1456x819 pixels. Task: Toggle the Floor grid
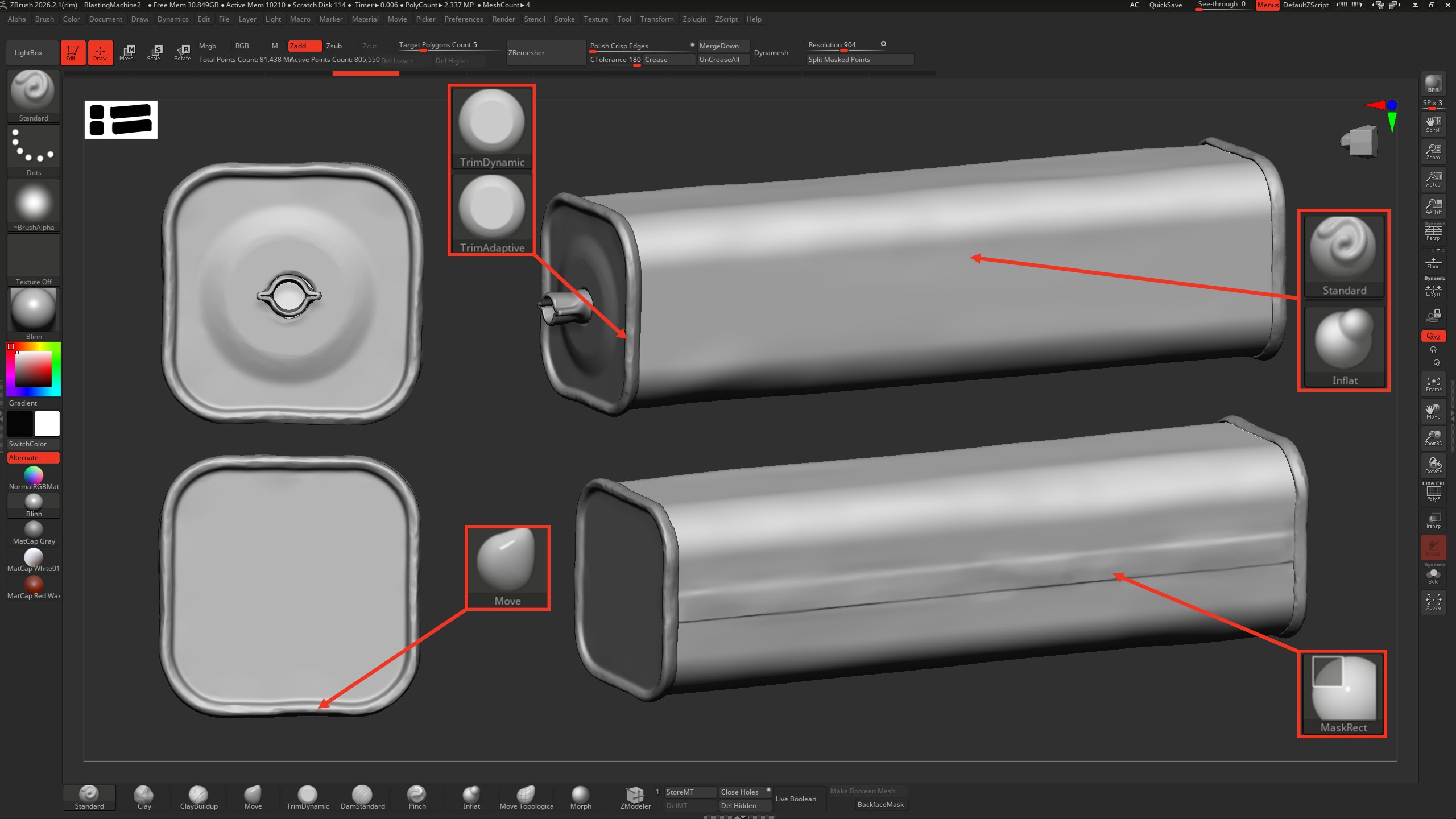pos(1433,260)
